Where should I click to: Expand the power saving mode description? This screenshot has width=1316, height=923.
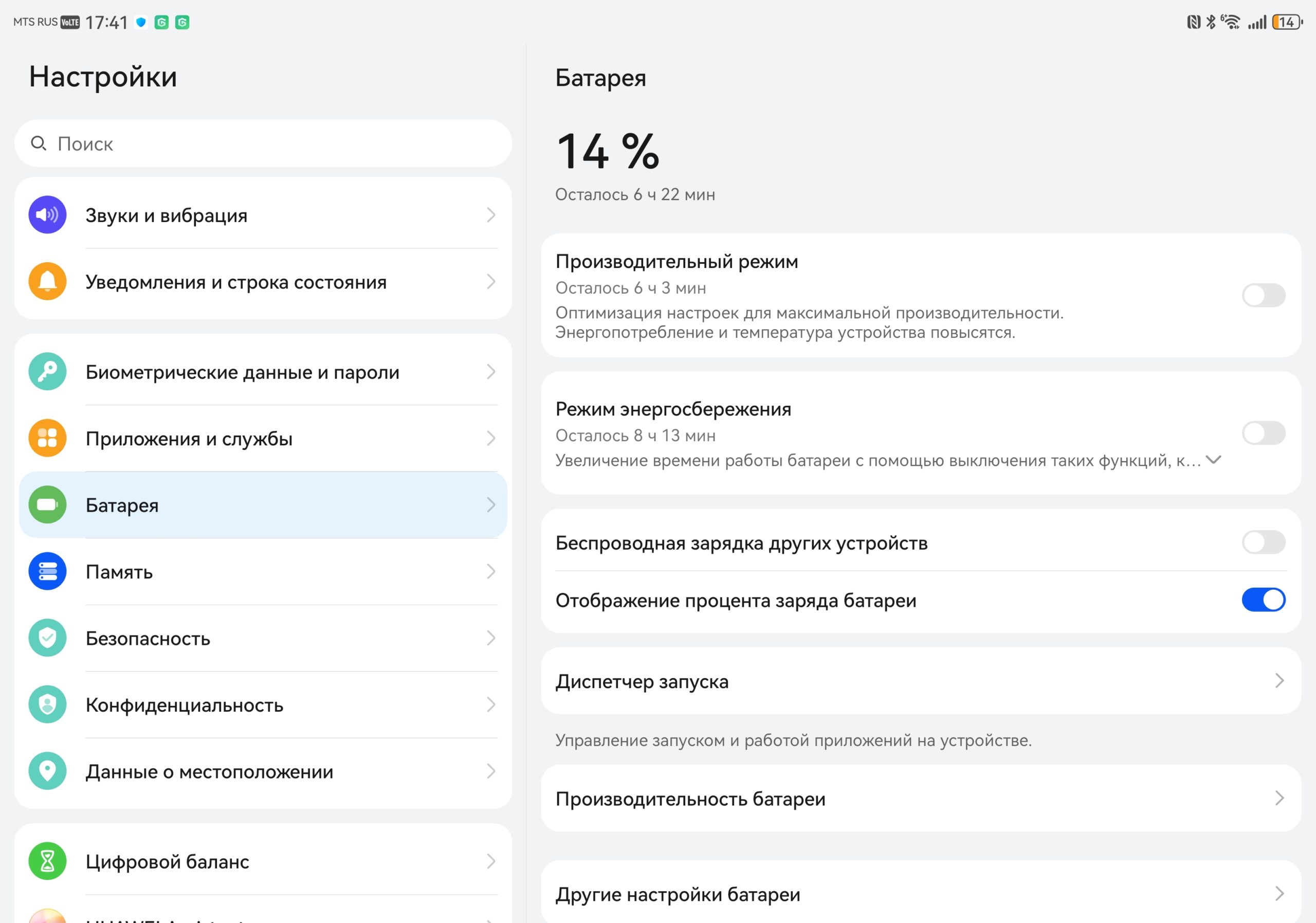coord(1213,460)
